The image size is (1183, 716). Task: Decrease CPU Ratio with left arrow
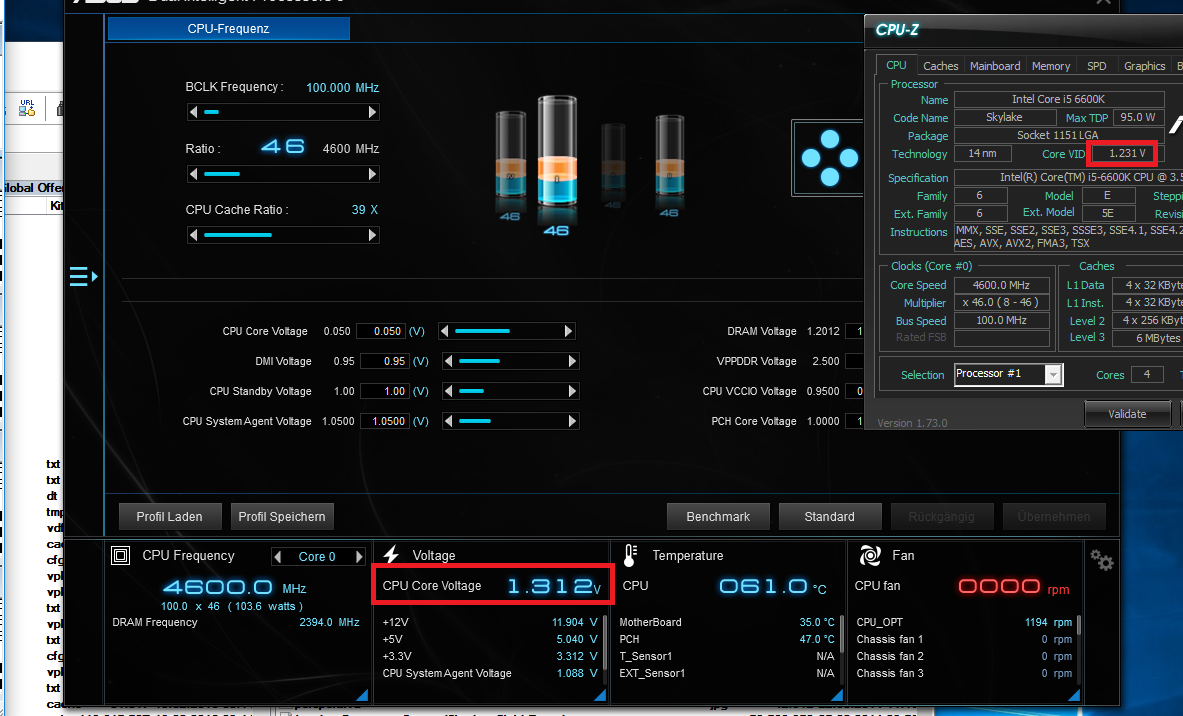[194, 174]
